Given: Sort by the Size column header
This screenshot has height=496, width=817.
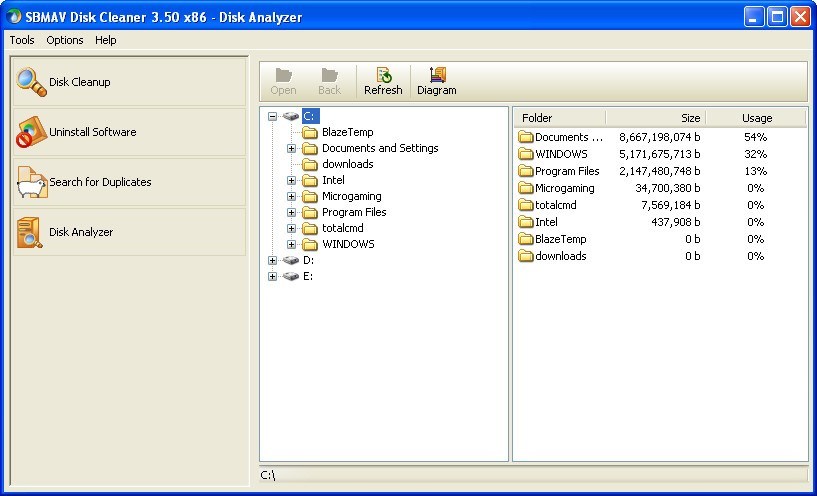Looking at the screenshot, I should tap(655, 118).
